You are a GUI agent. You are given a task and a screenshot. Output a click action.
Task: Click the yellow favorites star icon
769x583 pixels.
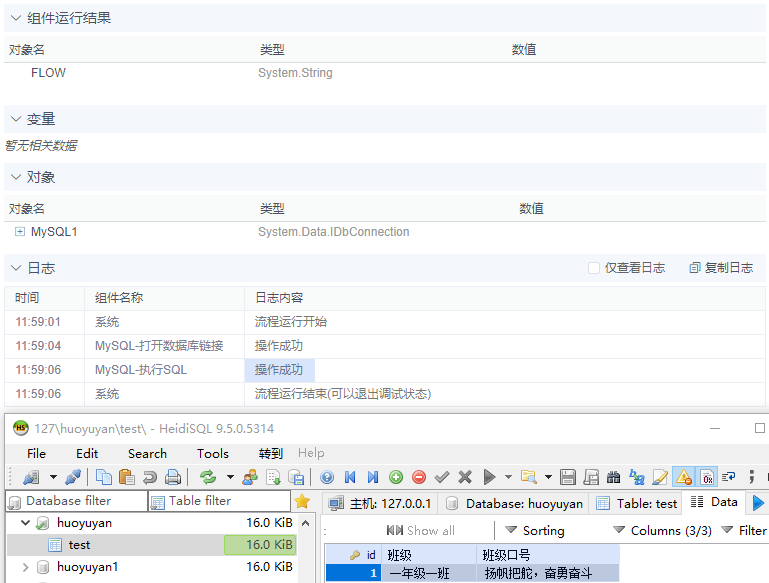(303, 501)
